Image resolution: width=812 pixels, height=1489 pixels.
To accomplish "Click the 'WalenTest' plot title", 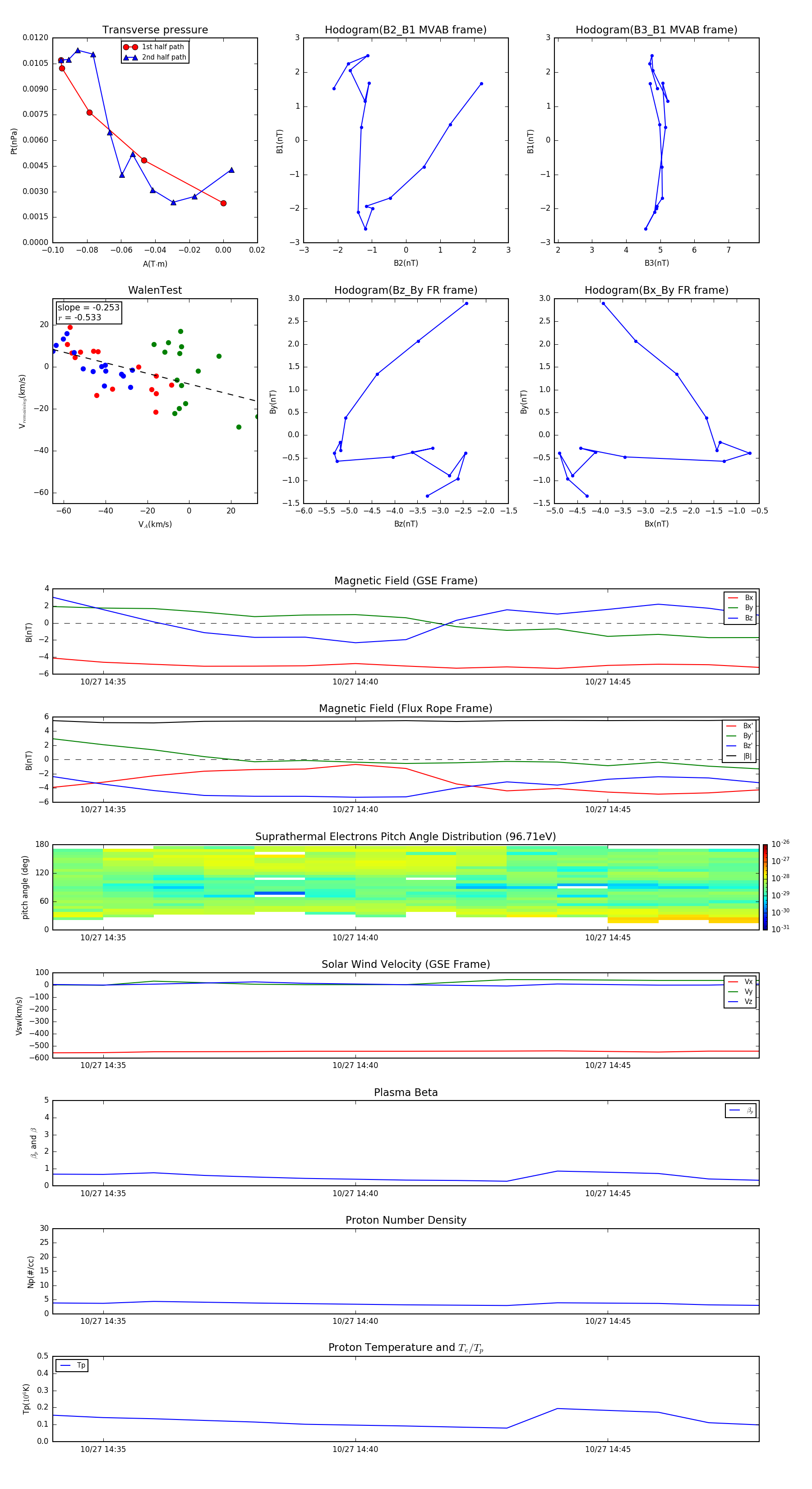I will click(x=155, y=290).
